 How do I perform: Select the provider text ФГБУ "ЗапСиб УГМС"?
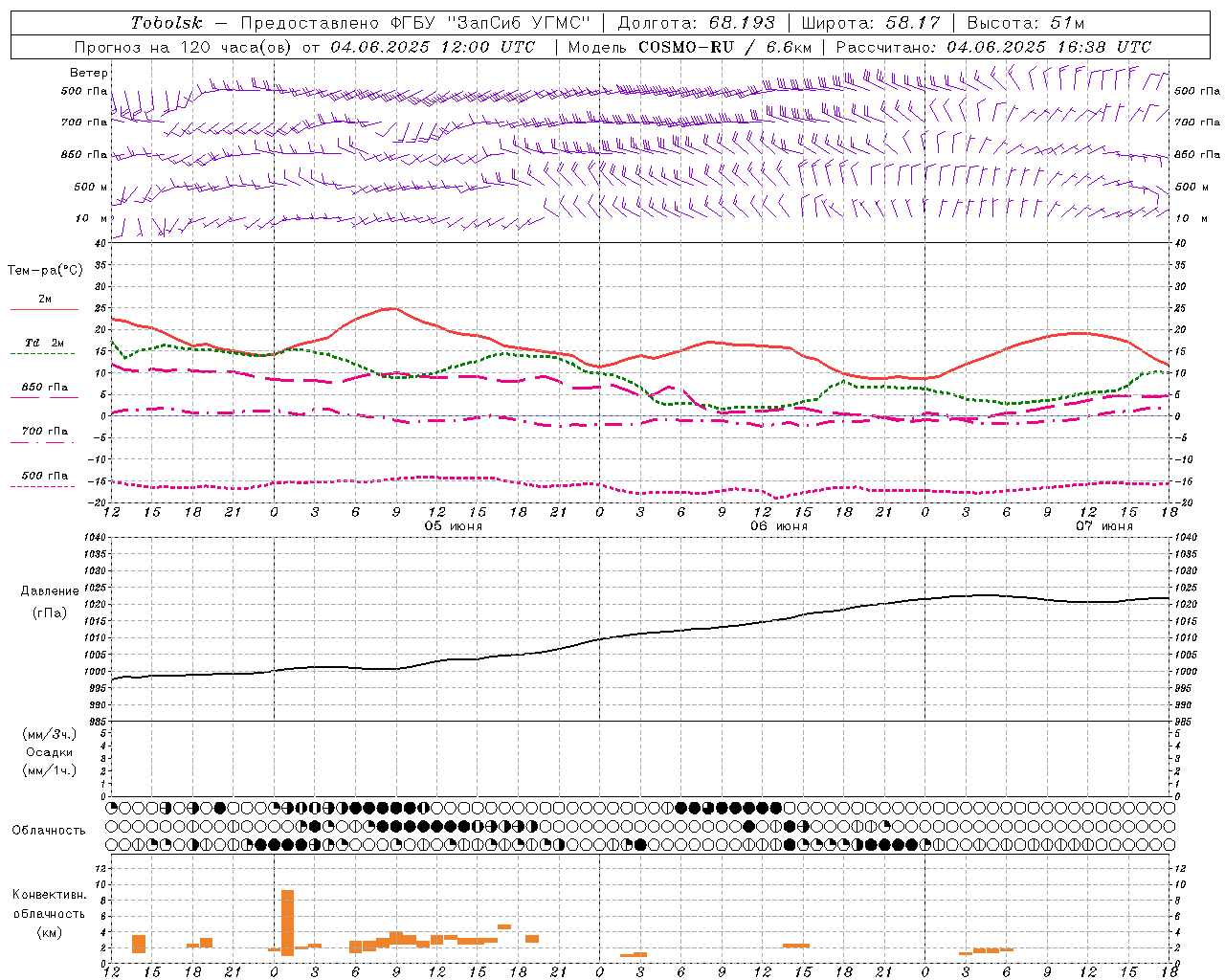491,23
